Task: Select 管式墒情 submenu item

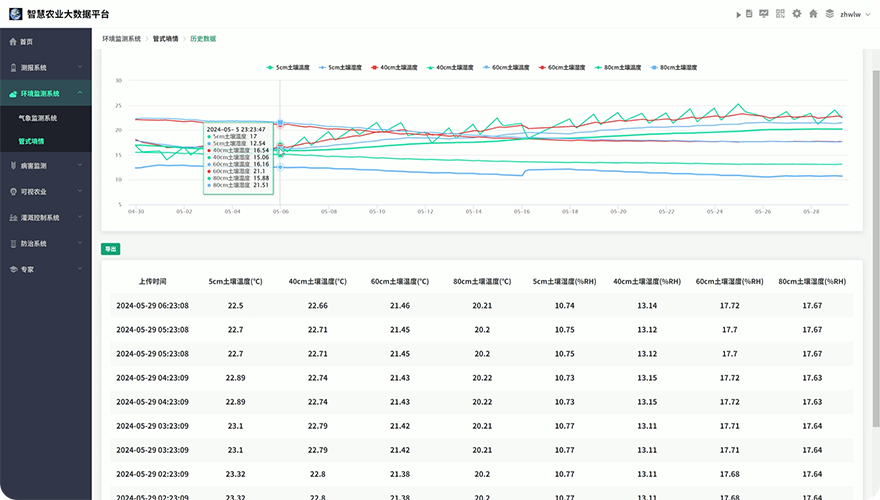Action: [45, 141]
